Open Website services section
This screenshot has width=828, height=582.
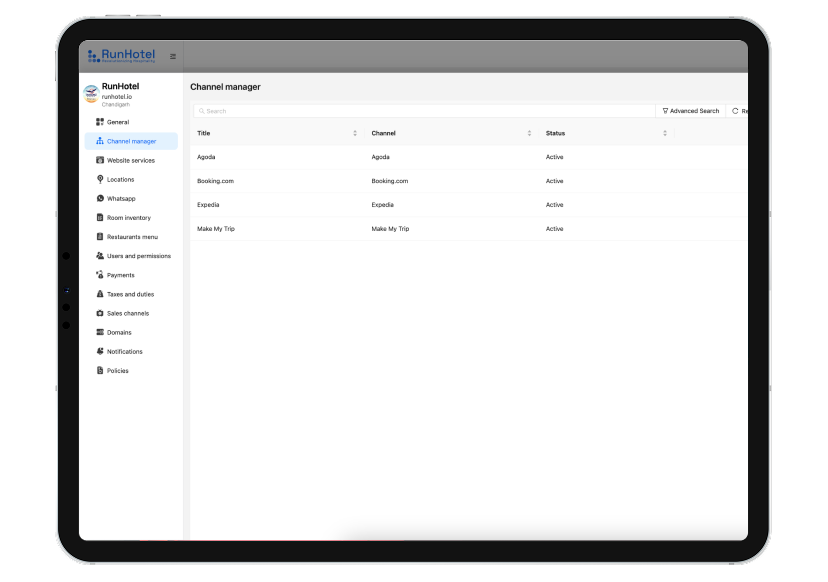point(131,160)
